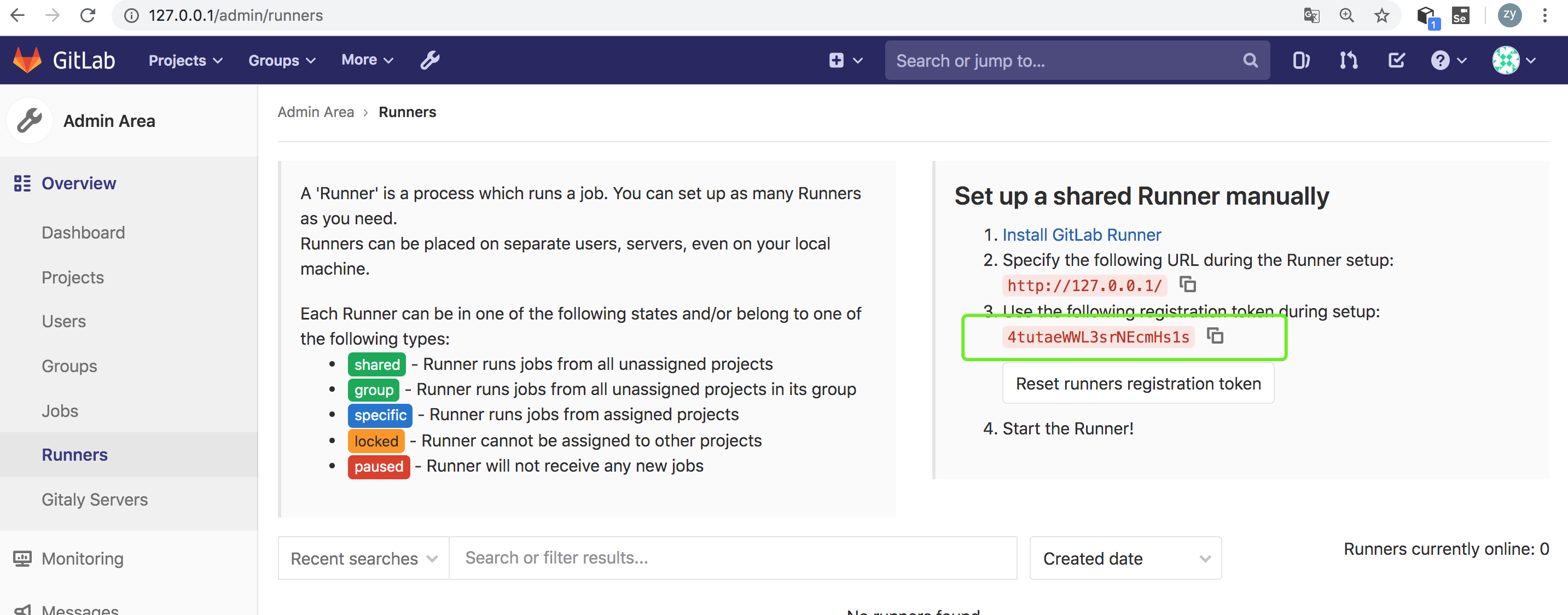This screenshot has height=615, width=1568.
Task: Open the Recent searches dropdown
Action: click(x=363, y=558)
